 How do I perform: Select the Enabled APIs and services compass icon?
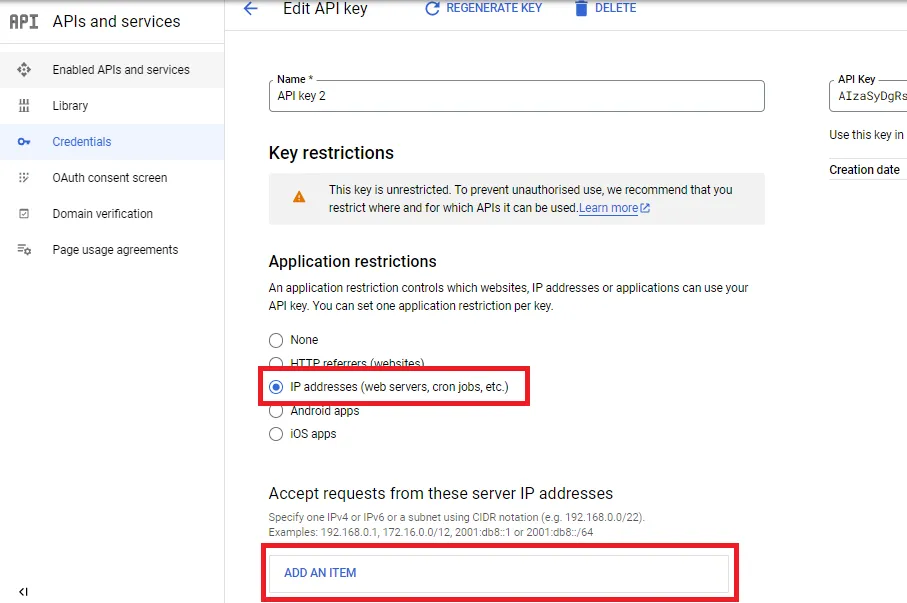coord(22,69)
